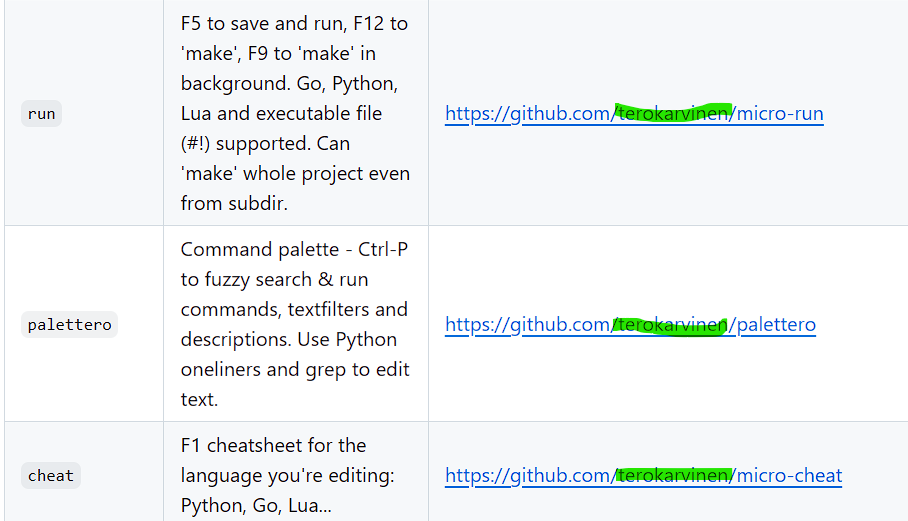Click the '(#!) supported. Can' text line
This screenshot has height=521, width=908.
tap(265, 144)
